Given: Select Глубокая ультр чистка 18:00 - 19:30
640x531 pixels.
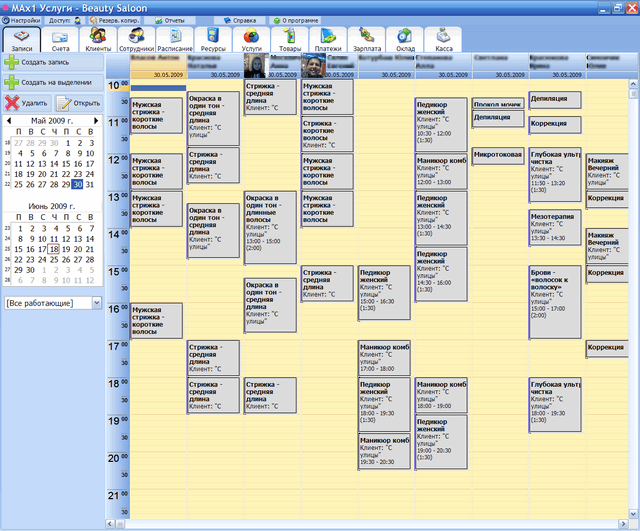Looking at the screenshot, I should pyautogui.click(x=555, y=404).
